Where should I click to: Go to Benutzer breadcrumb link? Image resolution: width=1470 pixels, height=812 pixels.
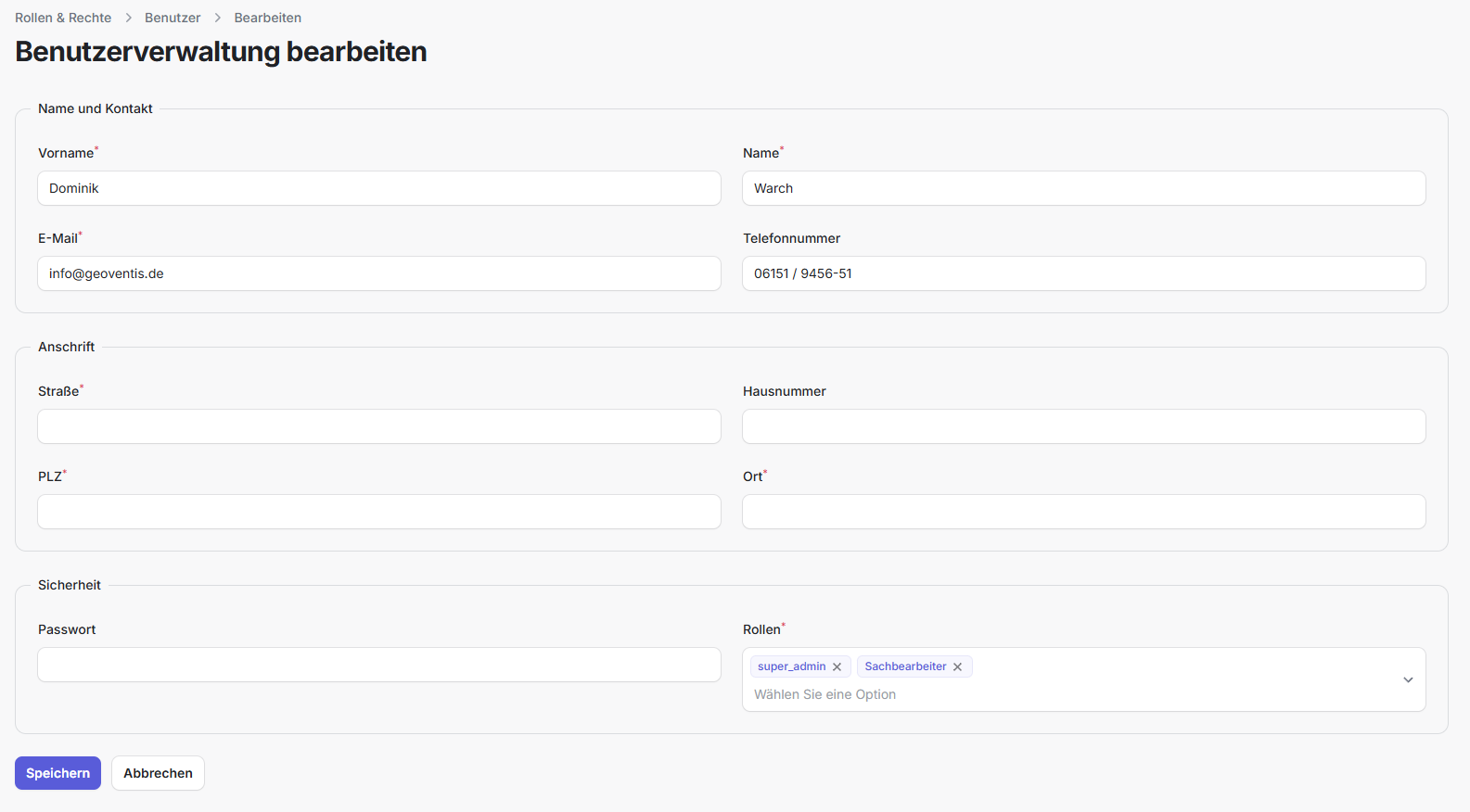[173, 18]
